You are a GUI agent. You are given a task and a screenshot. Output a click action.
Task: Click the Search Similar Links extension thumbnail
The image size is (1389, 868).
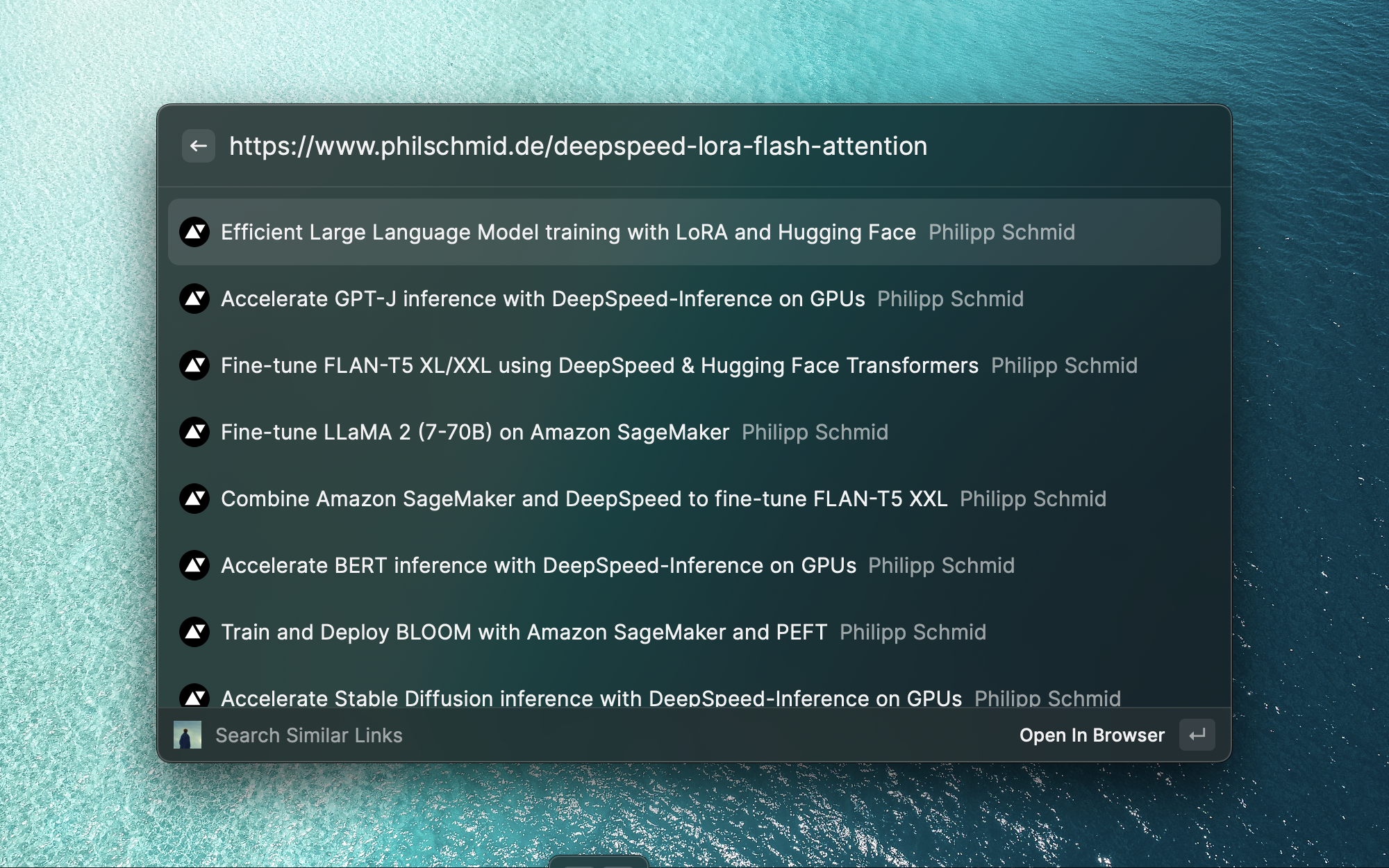pos(187,735)
